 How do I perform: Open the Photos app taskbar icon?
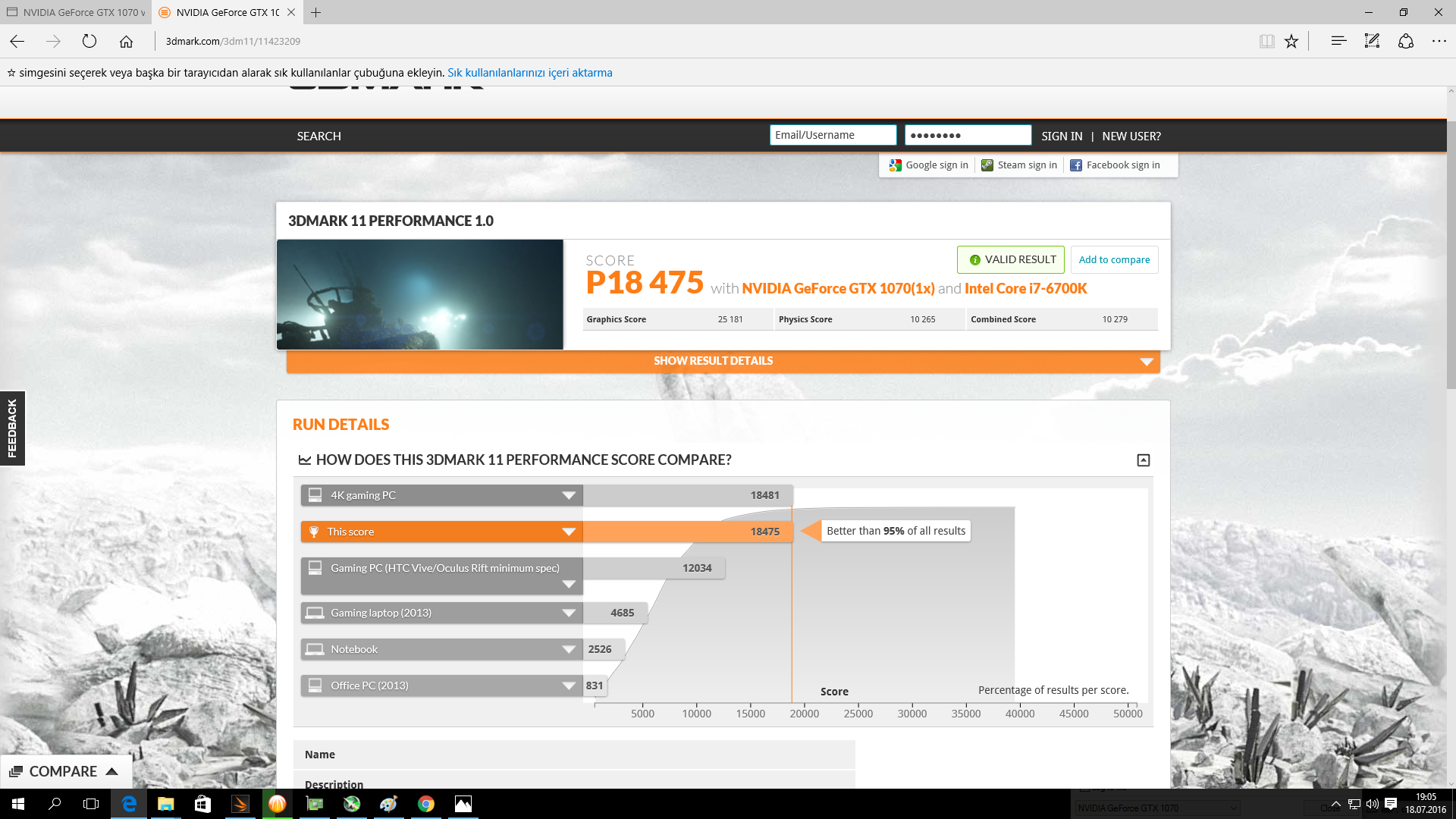(x=463, y=804)
